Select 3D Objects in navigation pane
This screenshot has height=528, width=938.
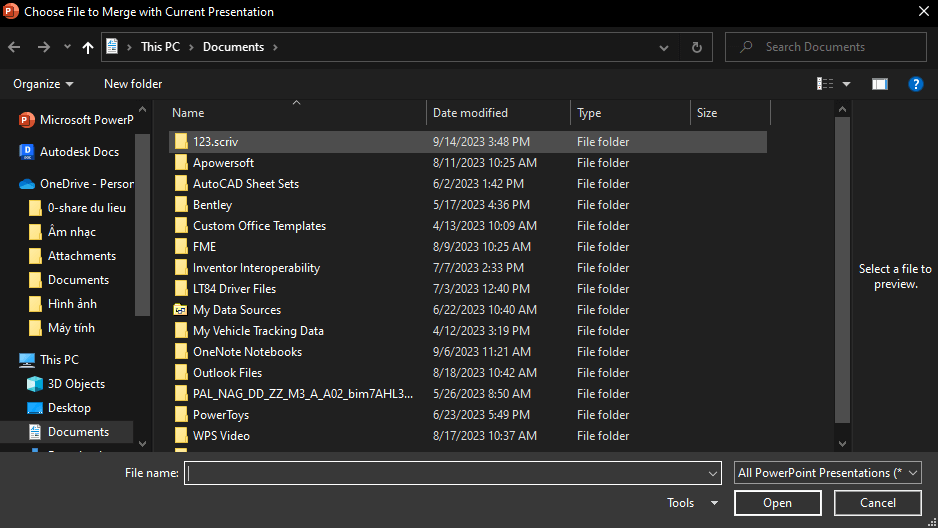(76, 384)
